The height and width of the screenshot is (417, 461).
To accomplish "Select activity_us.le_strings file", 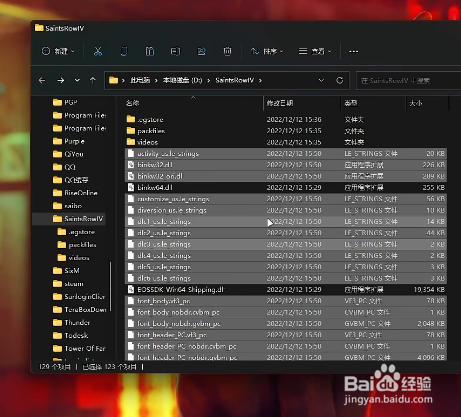I will [286, 153].
